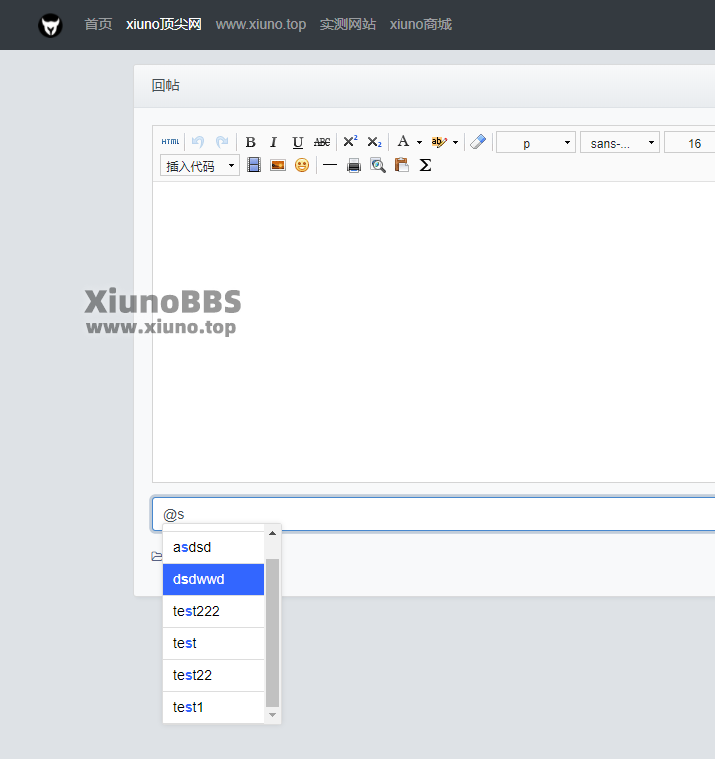This screenshot has height=759, width=715.
Task: Paste from clipboard icon
Action: 402,165
